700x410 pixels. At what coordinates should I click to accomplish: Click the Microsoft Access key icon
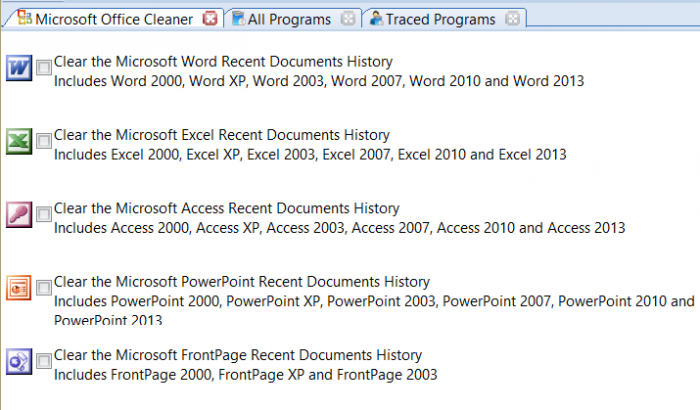(x=19, y=214)
